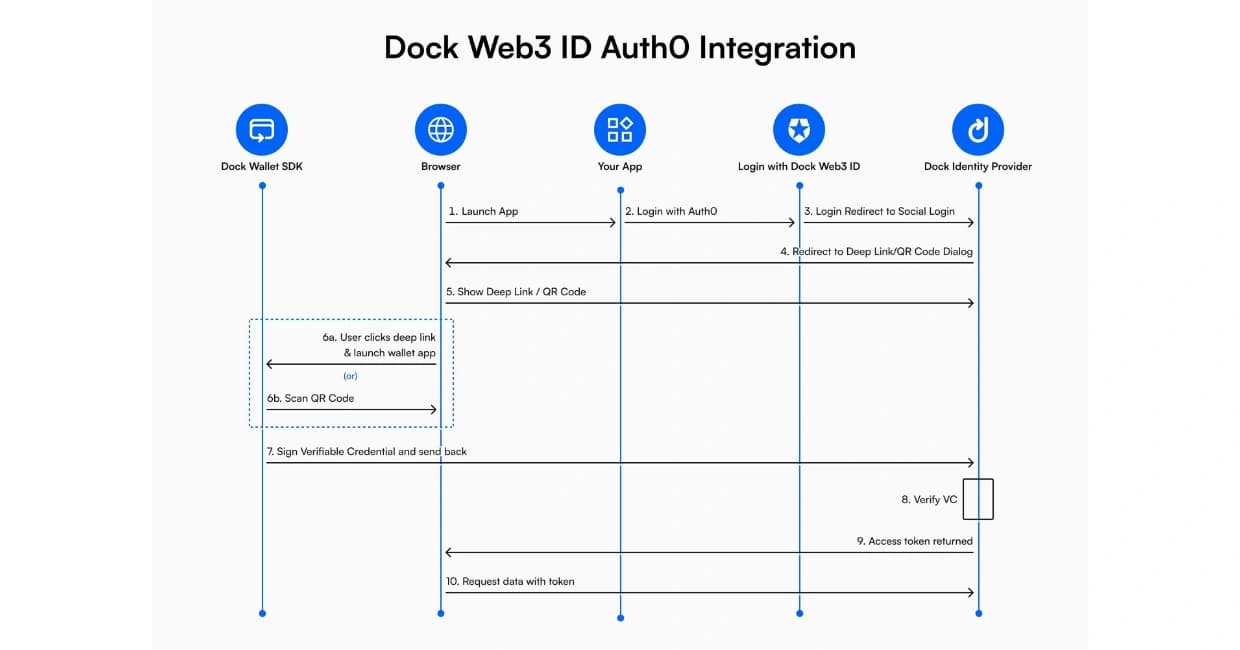The height and width of the screenshot is (650, 1240).
Task: Select the Dock Identity Provider icon
Action: point(978,129)
